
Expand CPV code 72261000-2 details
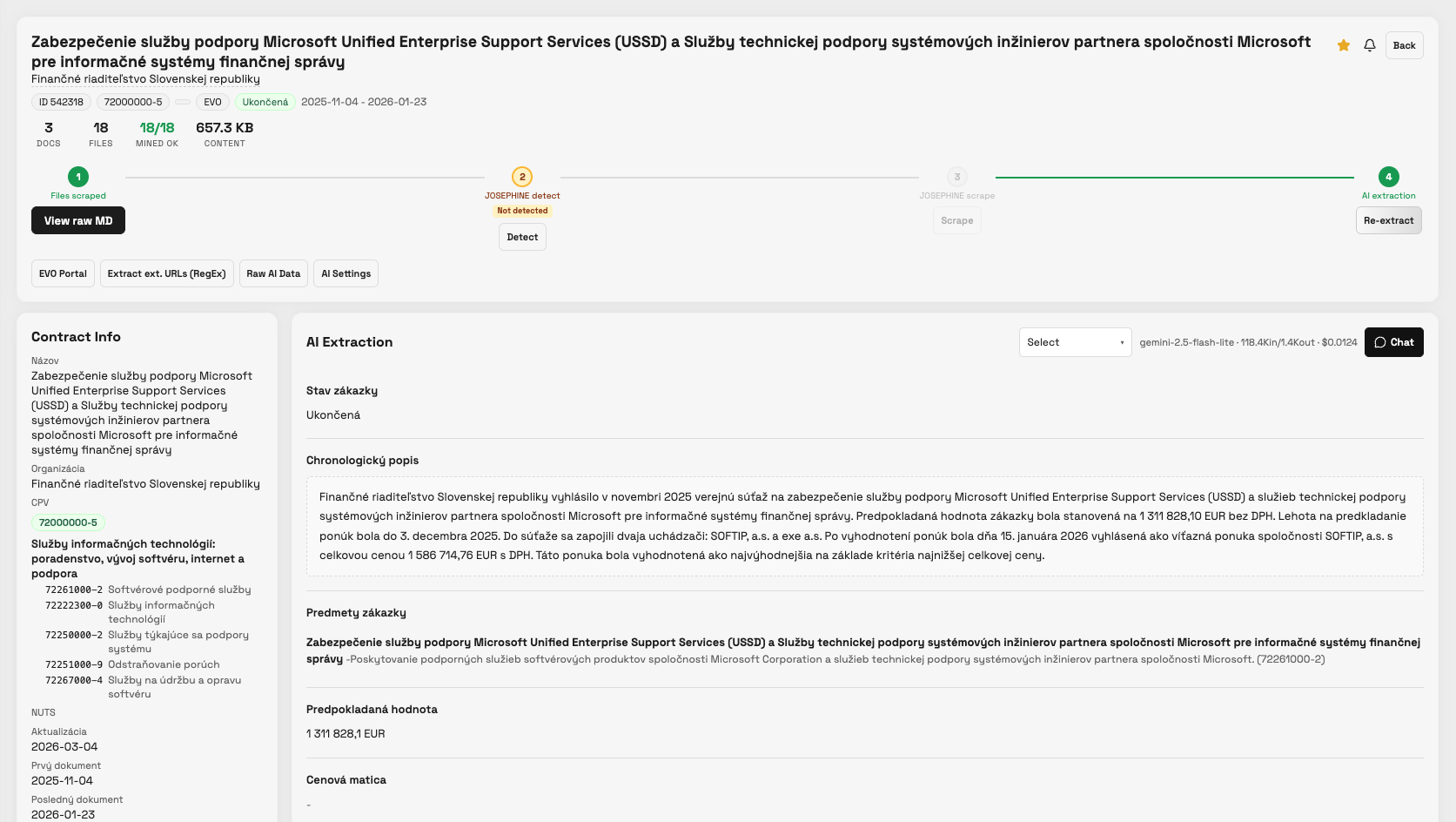point(74,590)
